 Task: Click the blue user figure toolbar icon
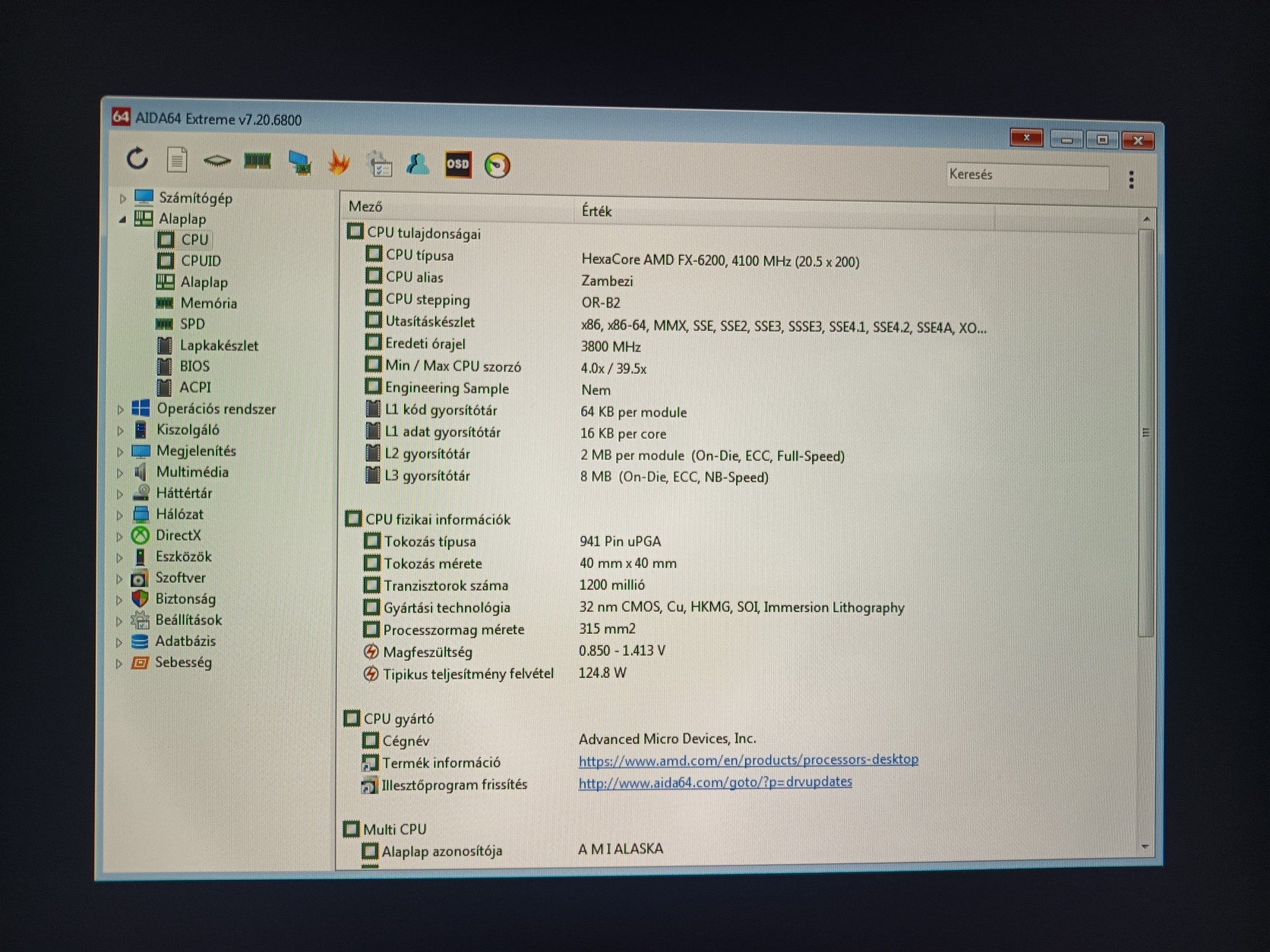coord(417,164)
